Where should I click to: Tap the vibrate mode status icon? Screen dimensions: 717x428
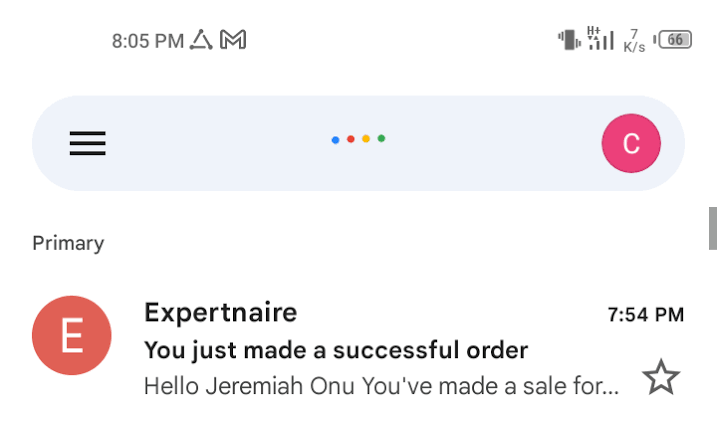(x=569, y=39)
